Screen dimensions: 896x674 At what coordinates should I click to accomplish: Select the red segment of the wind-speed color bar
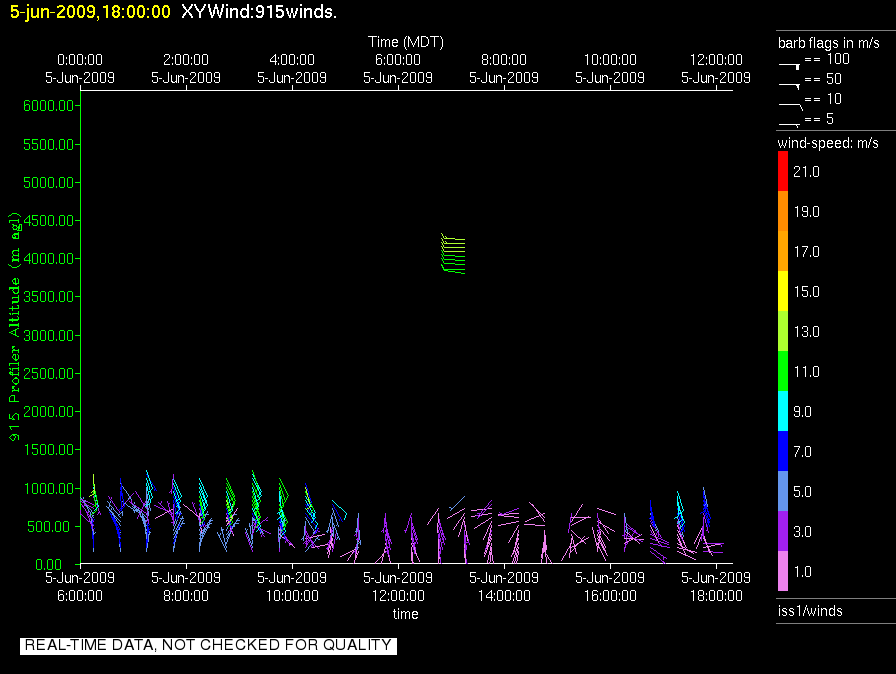784,172
